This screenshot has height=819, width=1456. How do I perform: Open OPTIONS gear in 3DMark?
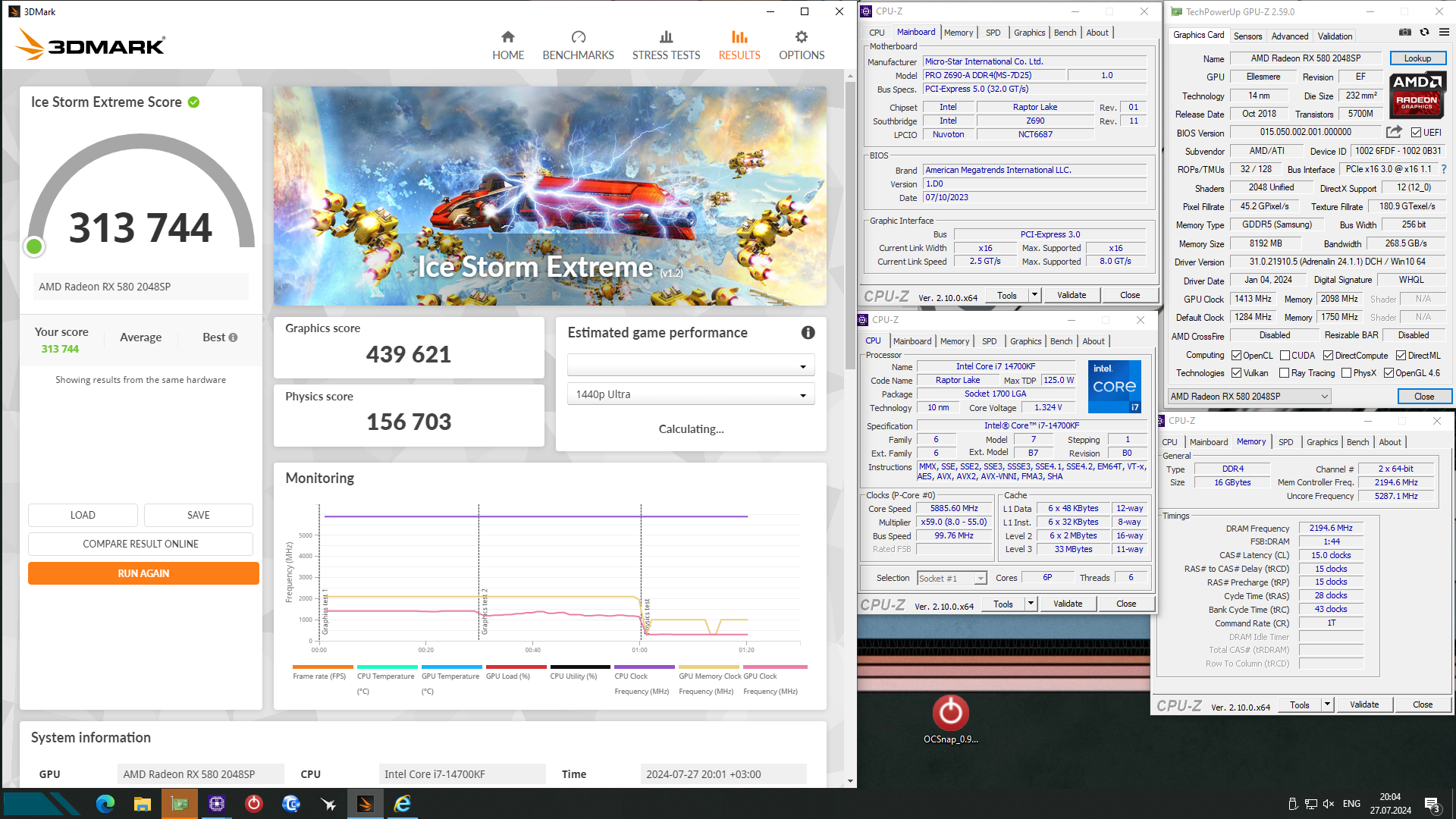802,45
